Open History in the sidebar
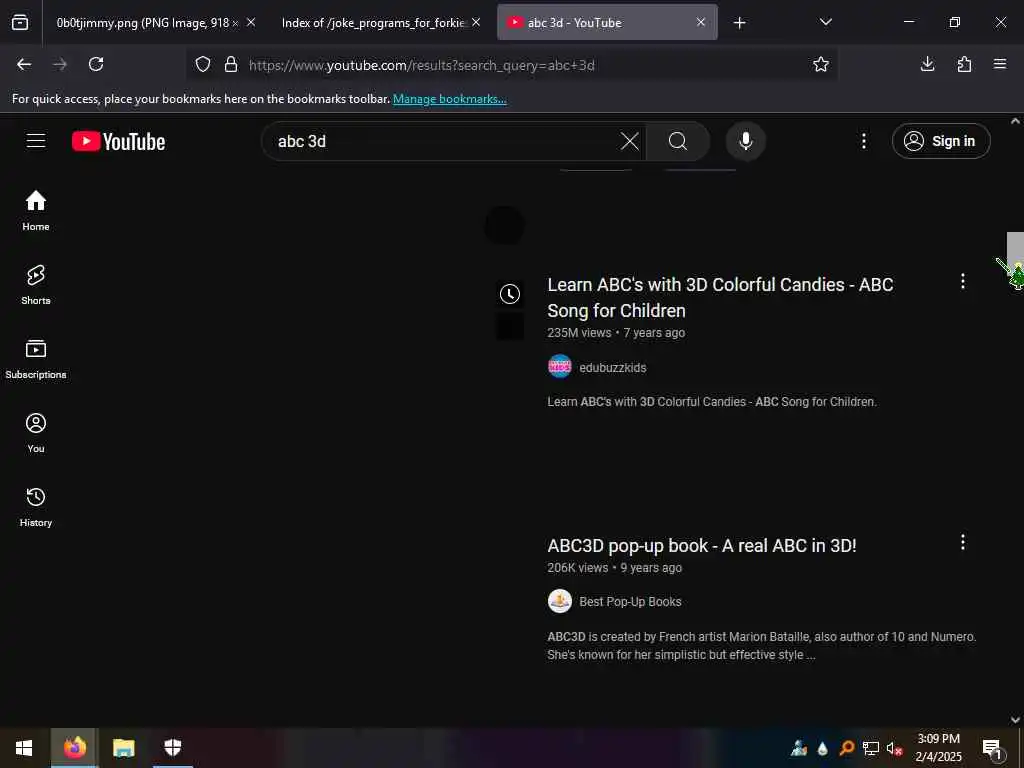Viewport: 1024px width, 768px height. click(36, 507)
